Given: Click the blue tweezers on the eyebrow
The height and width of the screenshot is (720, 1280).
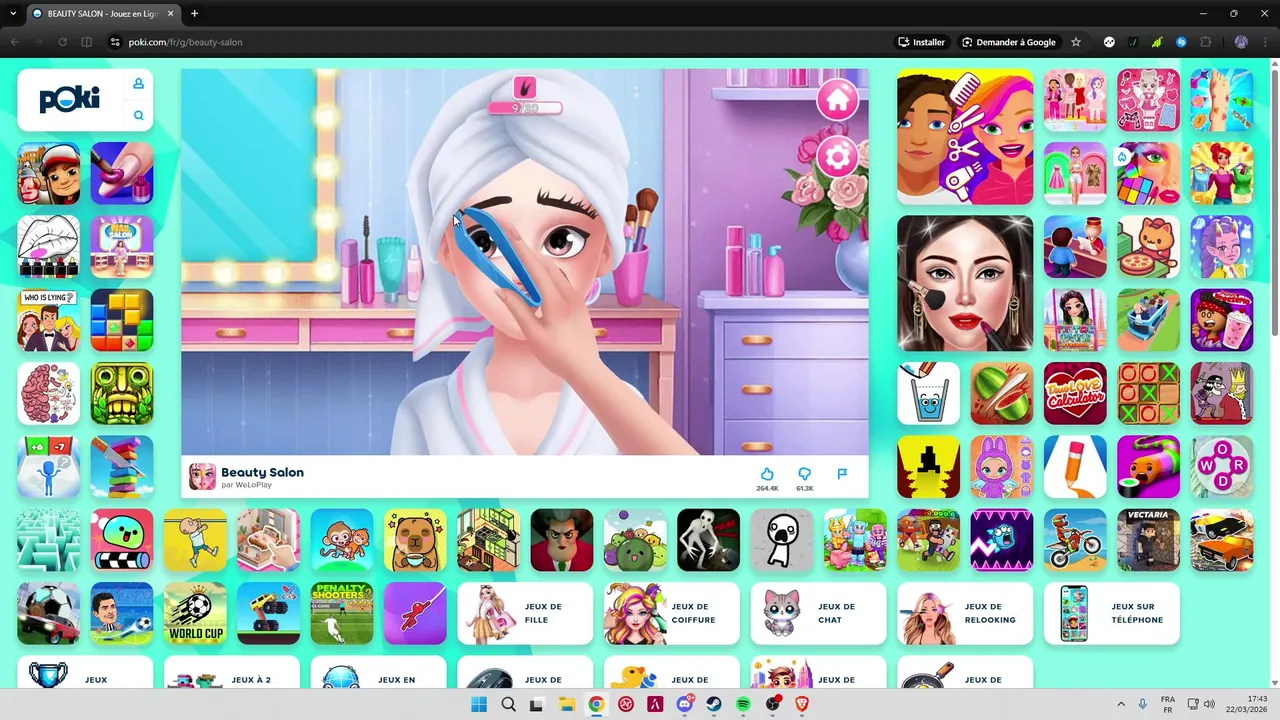Looking at the screenshot, I should point(500,257).
